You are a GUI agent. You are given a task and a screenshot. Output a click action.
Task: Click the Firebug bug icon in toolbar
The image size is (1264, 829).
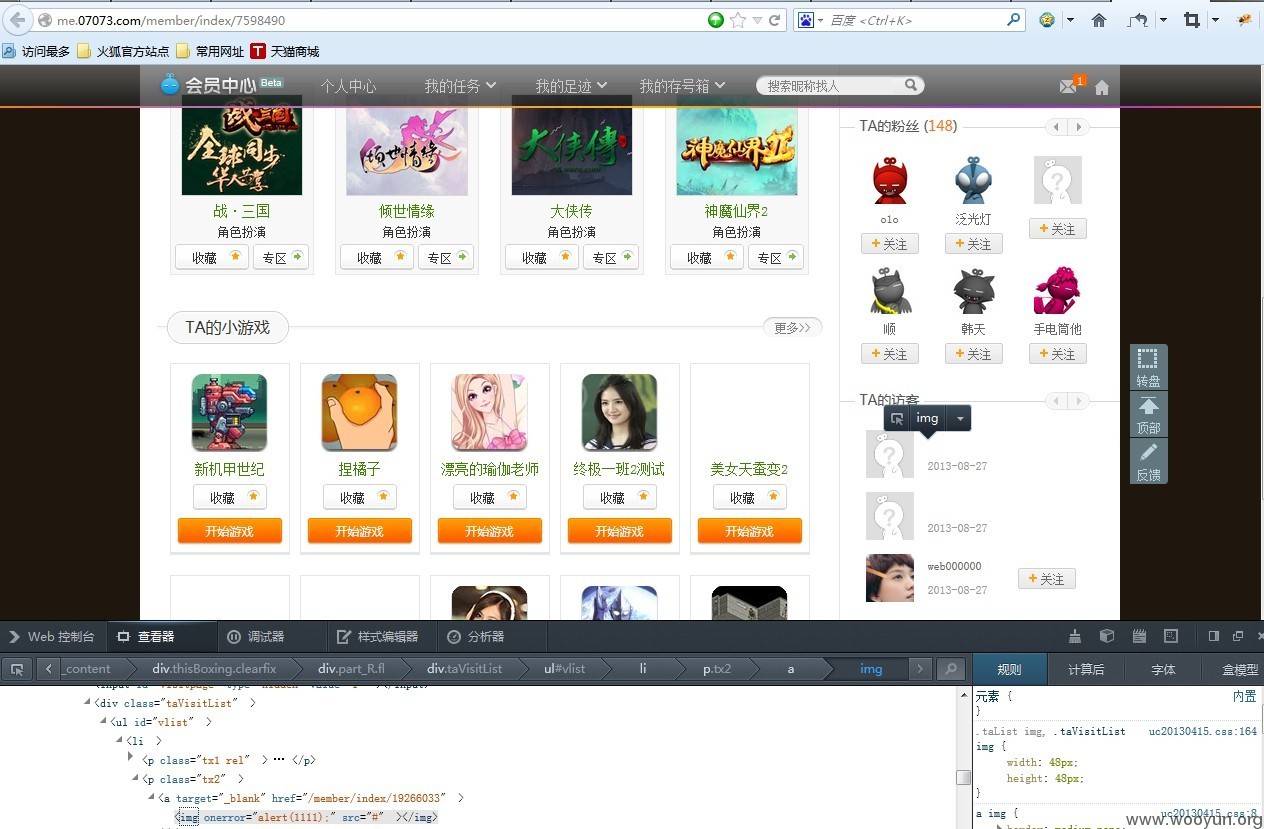1245,20
